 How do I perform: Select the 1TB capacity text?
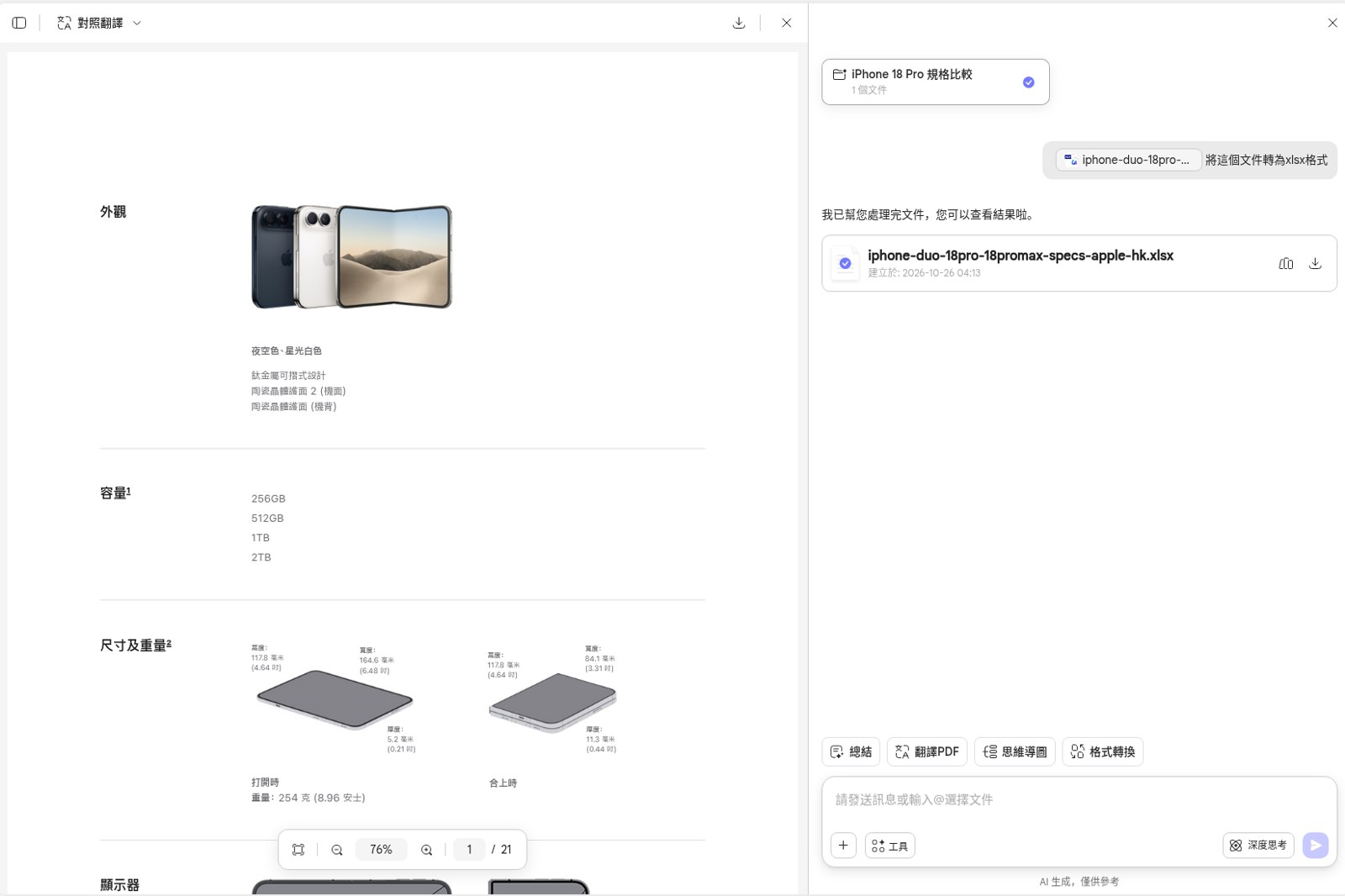pos(261,538)
